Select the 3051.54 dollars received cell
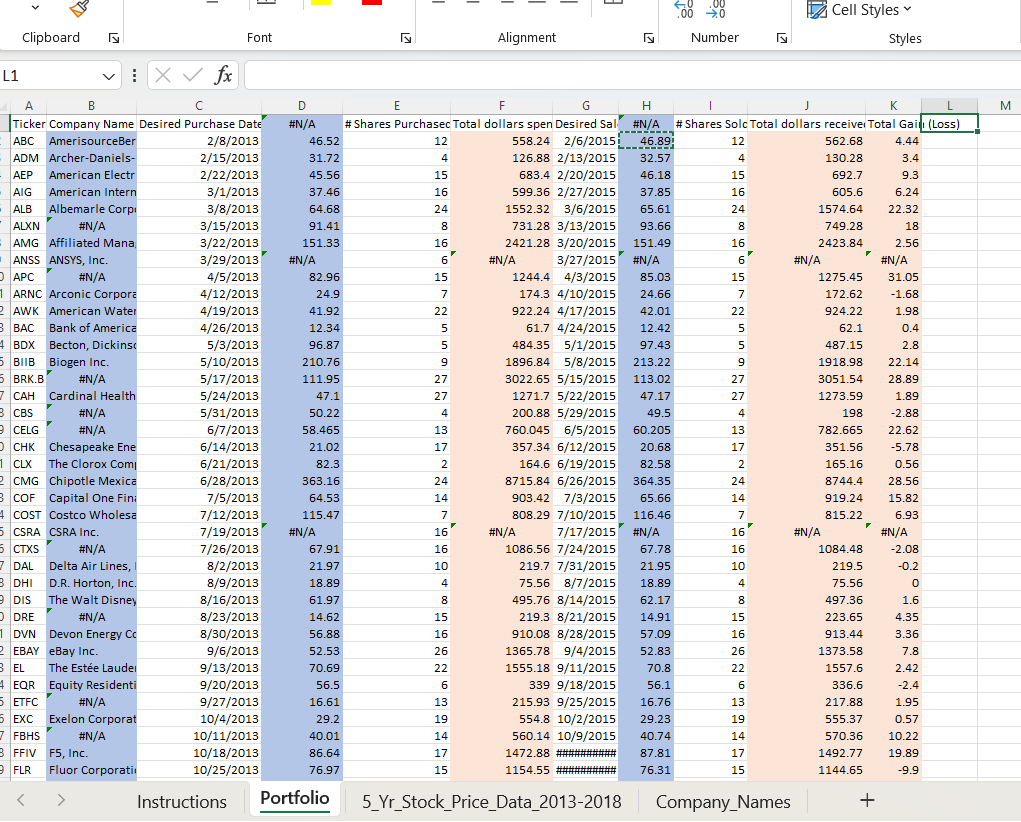This screenshot has width=1021, height=822. [807, 379]
